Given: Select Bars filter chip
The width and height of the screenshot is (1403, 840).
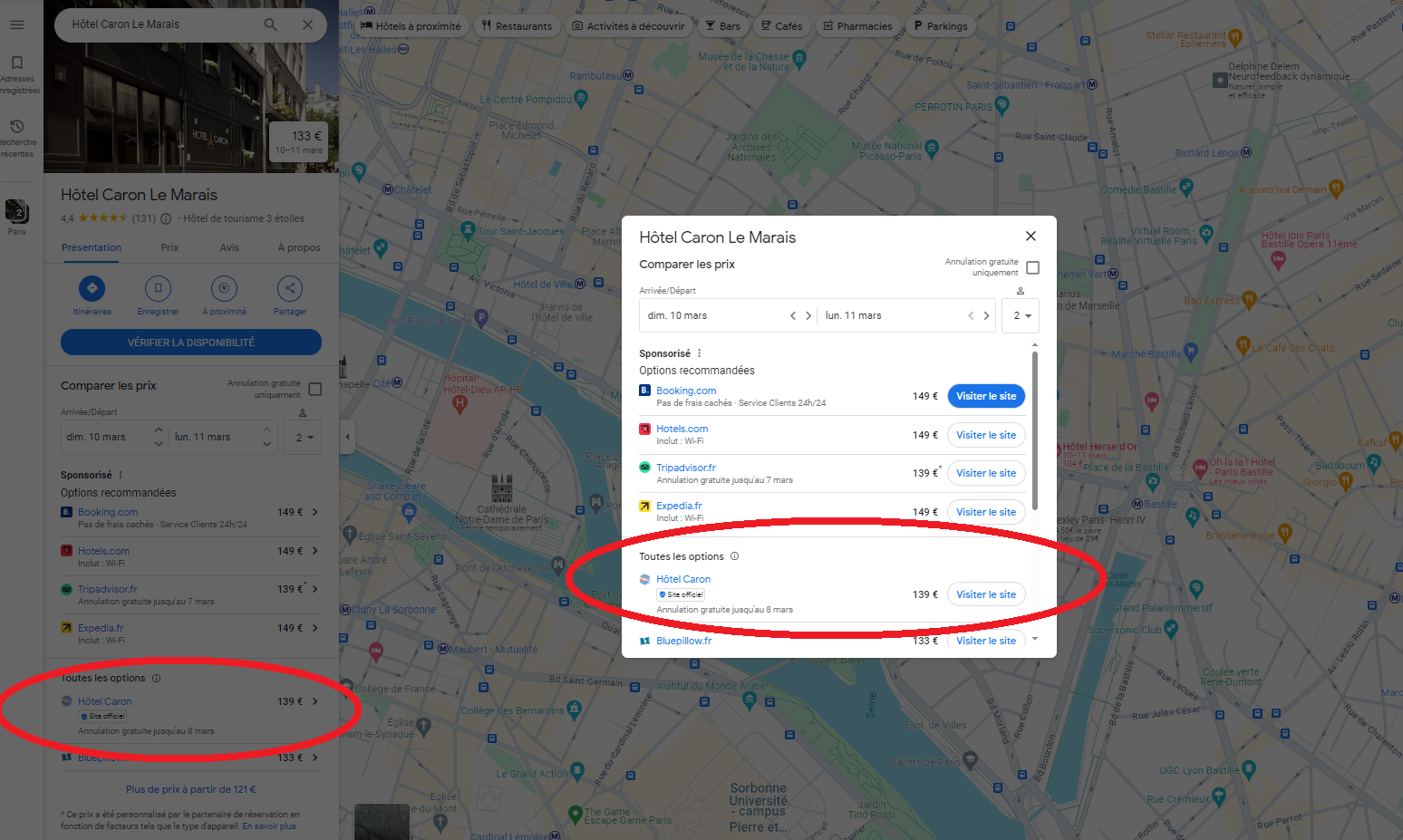Looking at the screenshot, I should (x=723, y=26).
